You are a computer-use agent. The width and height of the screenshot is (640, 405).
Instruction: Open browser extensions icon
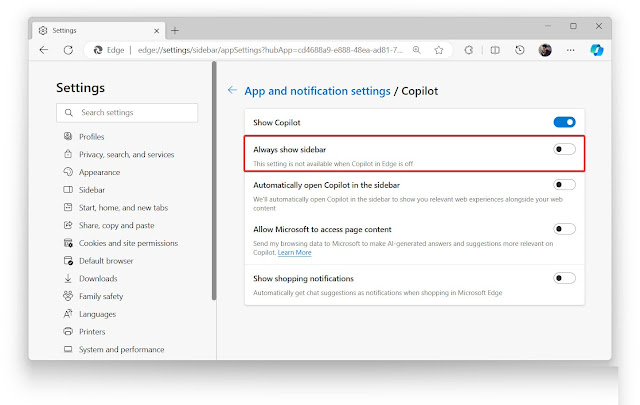coord(469,50)
